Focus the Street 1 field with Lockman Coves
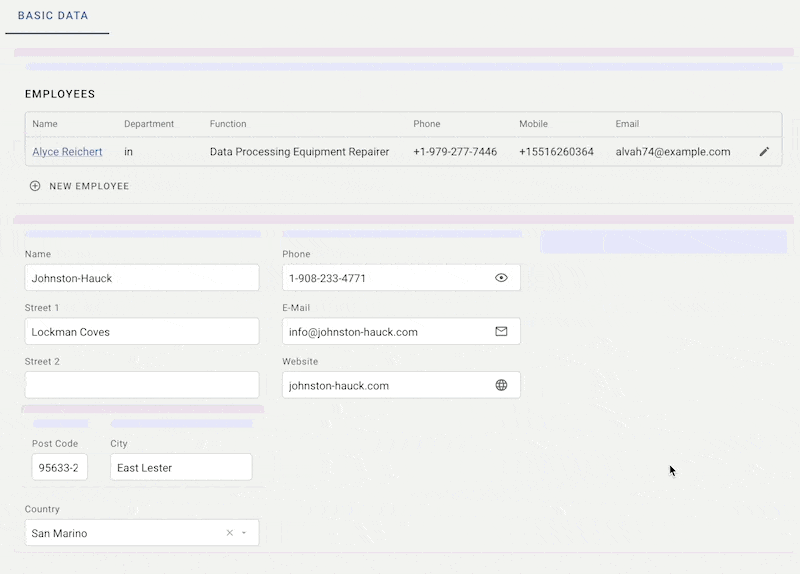 coord(141,331)
